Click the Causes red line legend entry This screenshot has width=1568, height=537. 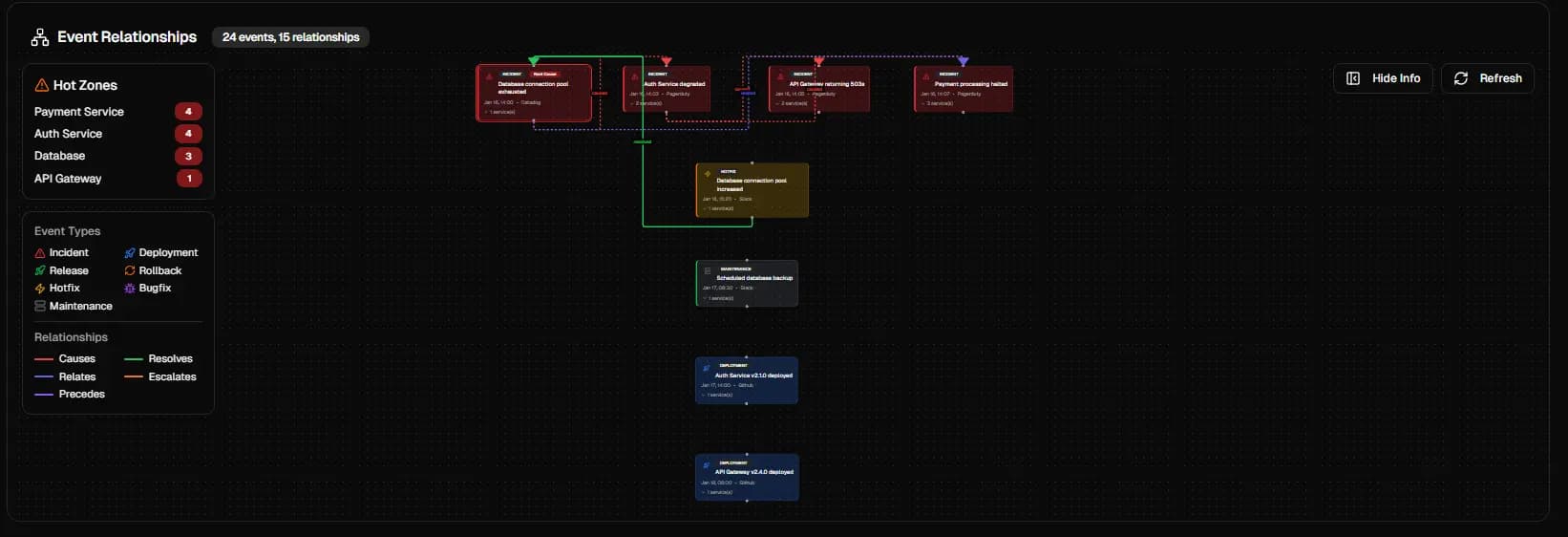coord(65,359)
